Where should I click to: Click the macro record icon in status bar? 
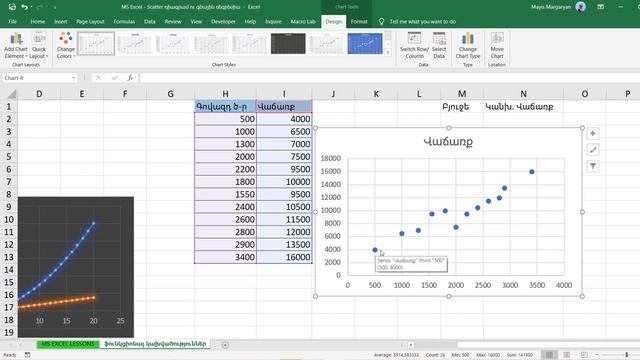tap(27, 355)
